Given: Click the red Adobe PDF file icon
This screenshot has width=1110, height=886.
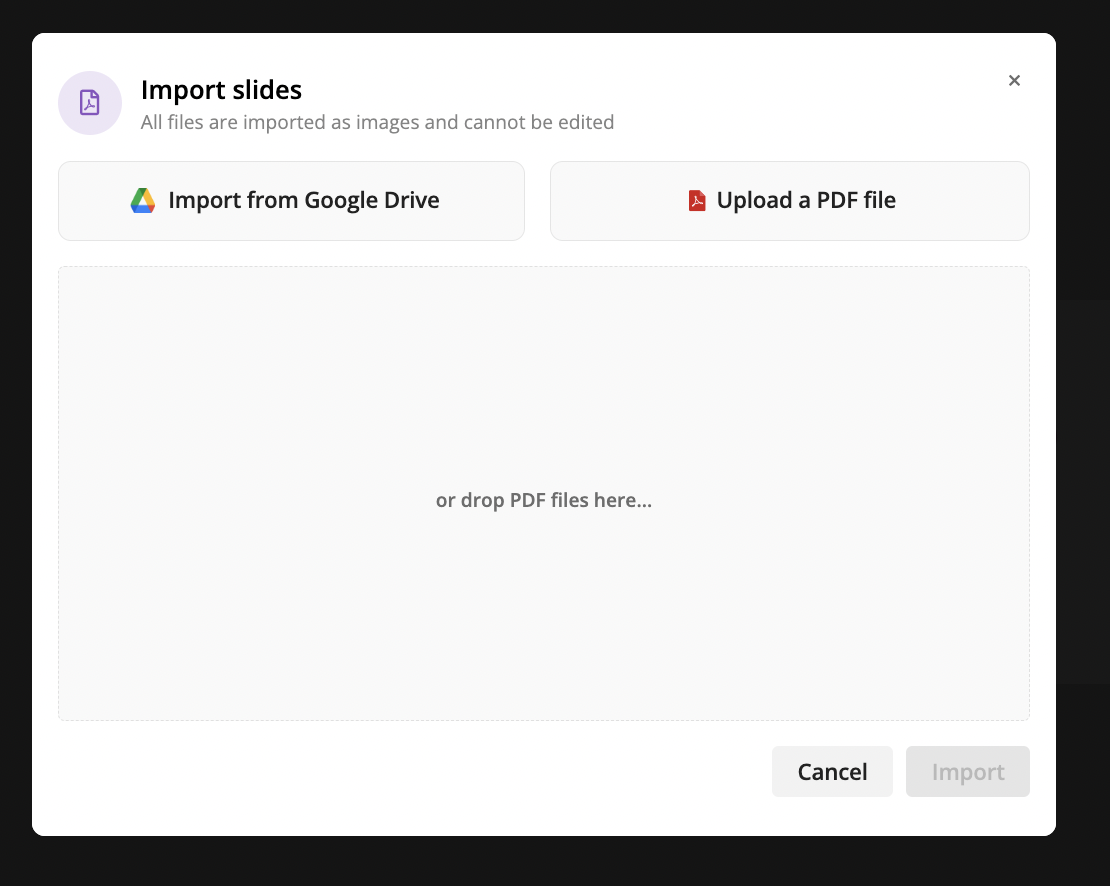Looking at the screenshot, I should click(x=697, y=200).
